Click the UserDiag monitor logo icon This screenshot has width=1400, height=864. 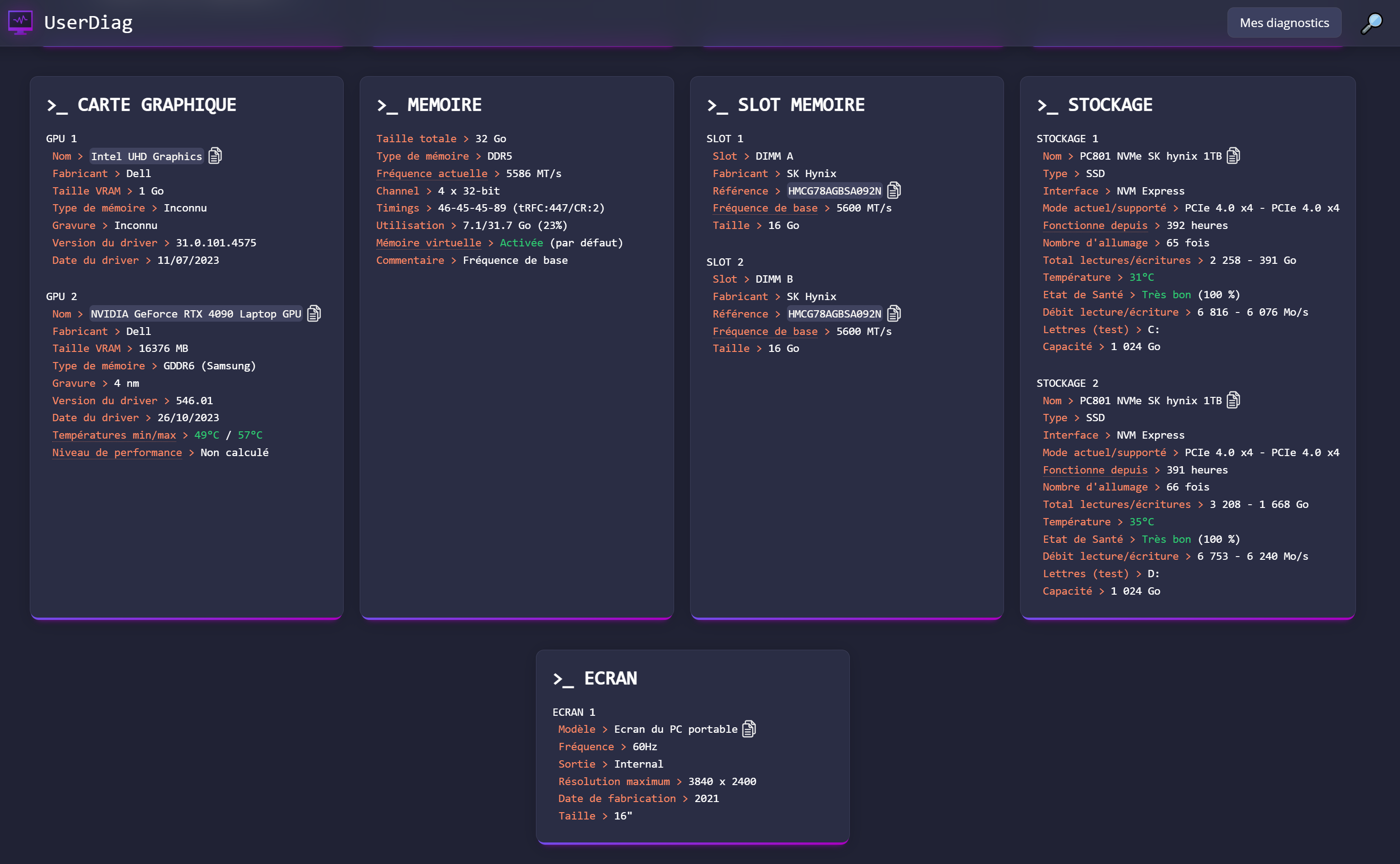click(x=21, y=23)
